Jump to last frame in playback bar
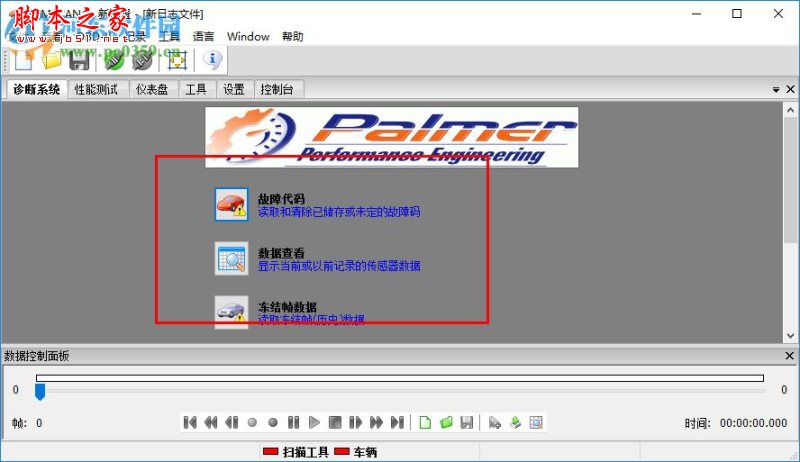The image size is (800, 462). (397, 422)
